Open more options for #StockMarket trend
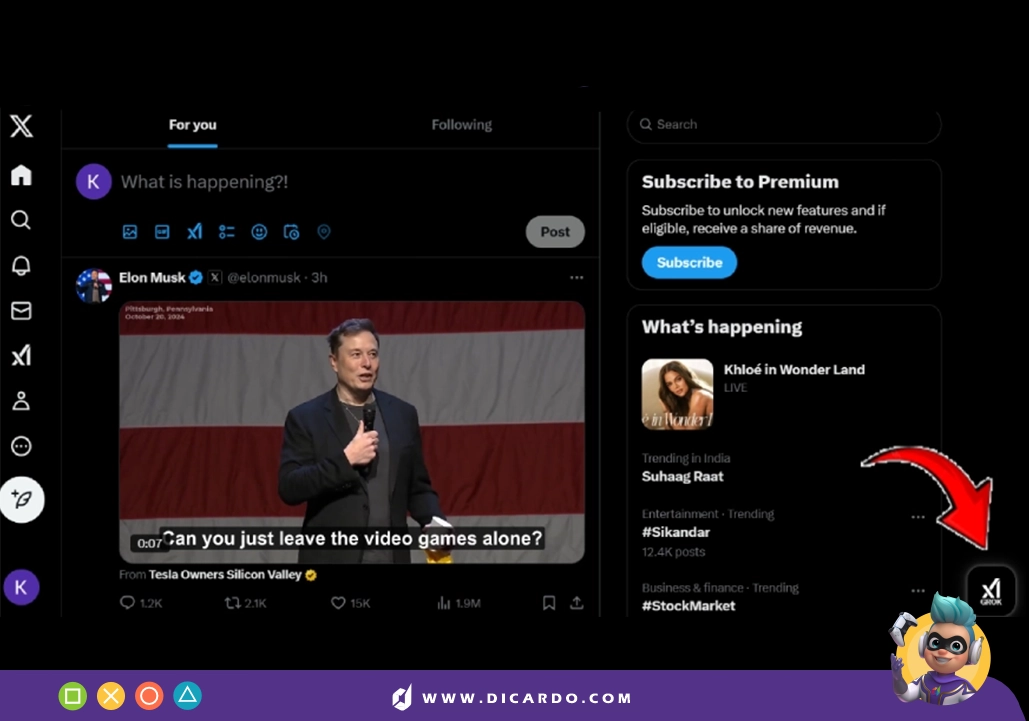The image size is (1029, 721). [918, 590]
